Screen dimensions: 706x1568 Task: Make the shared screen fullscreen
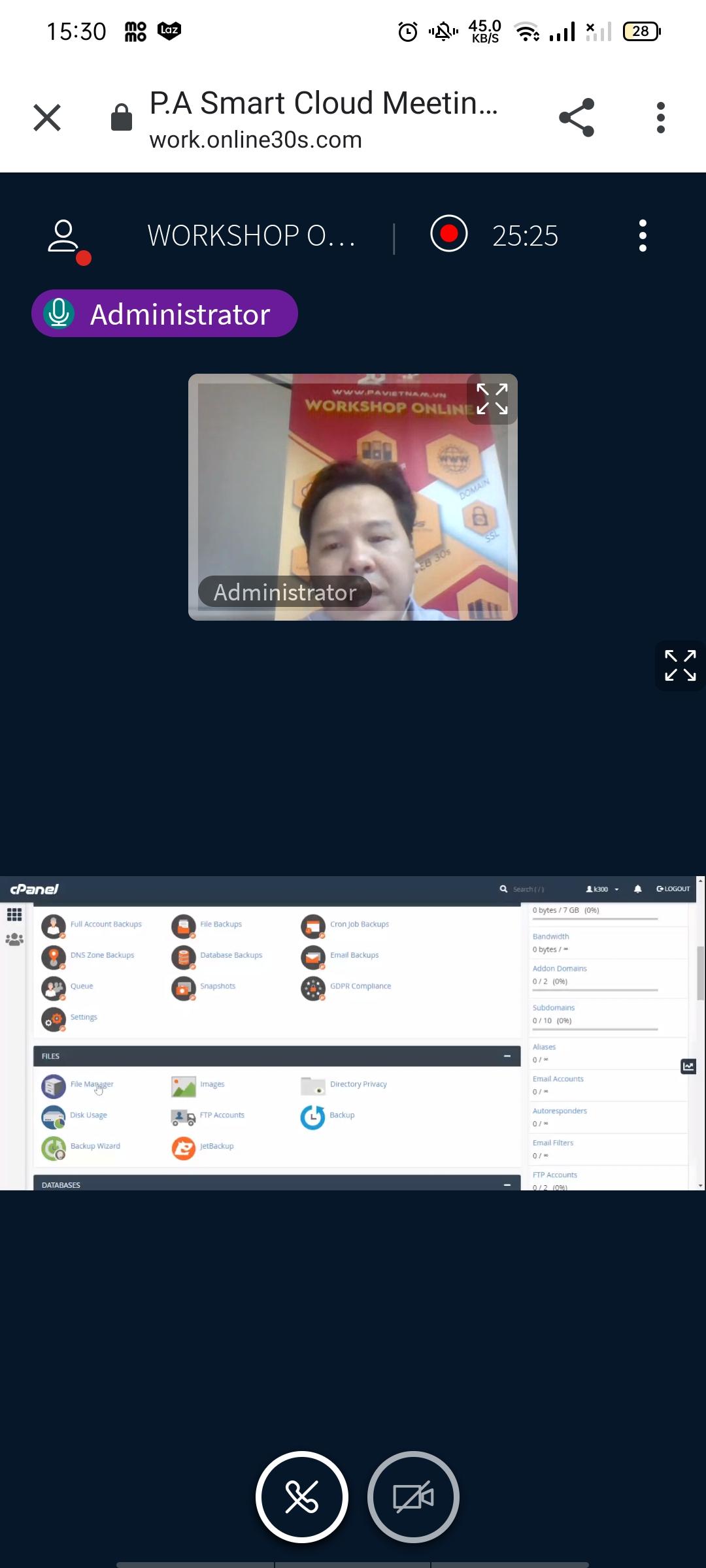(680, 666)
